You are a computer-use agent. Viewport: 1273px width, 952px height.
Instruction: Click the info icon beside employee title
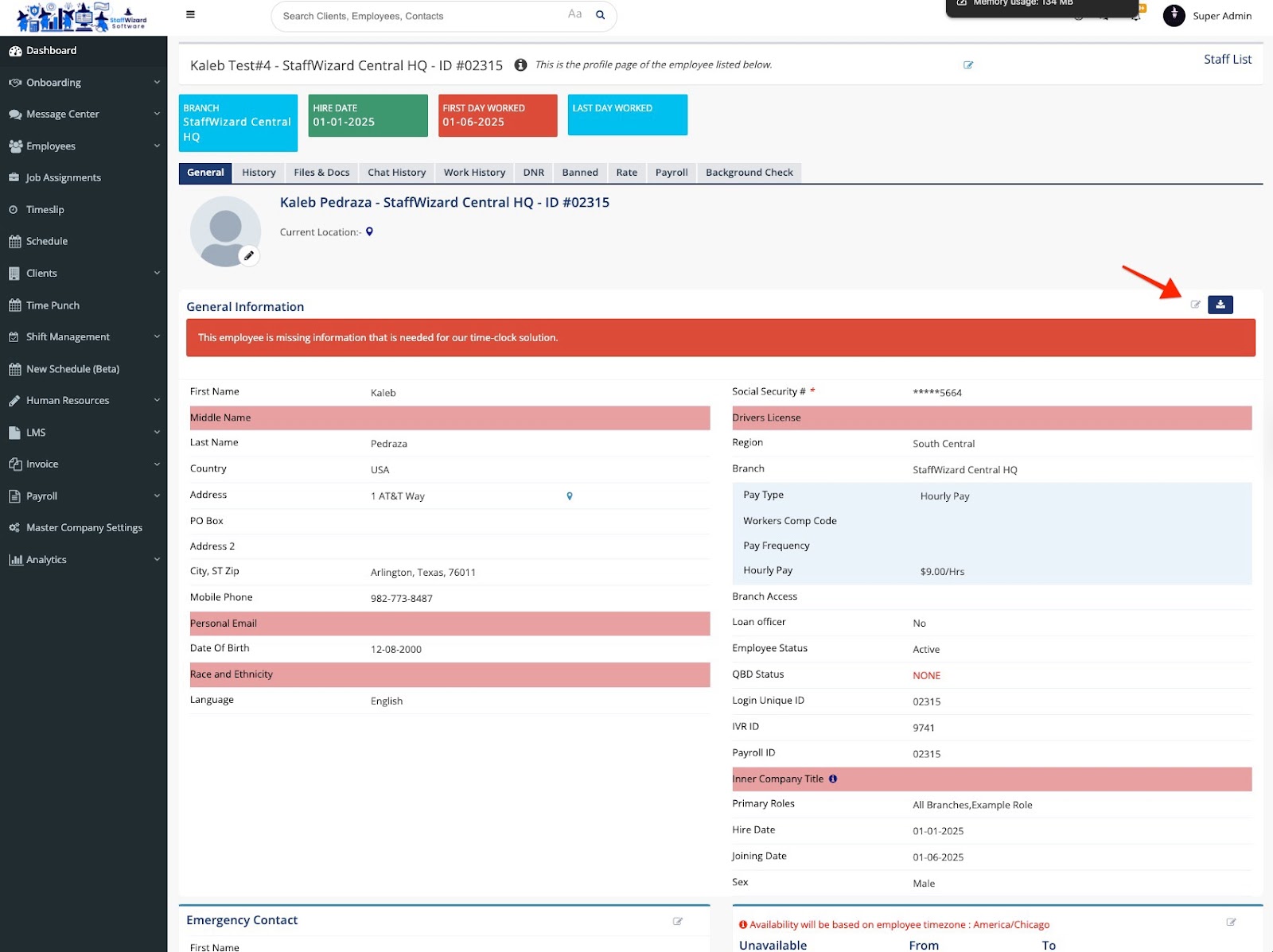[520, 65]
